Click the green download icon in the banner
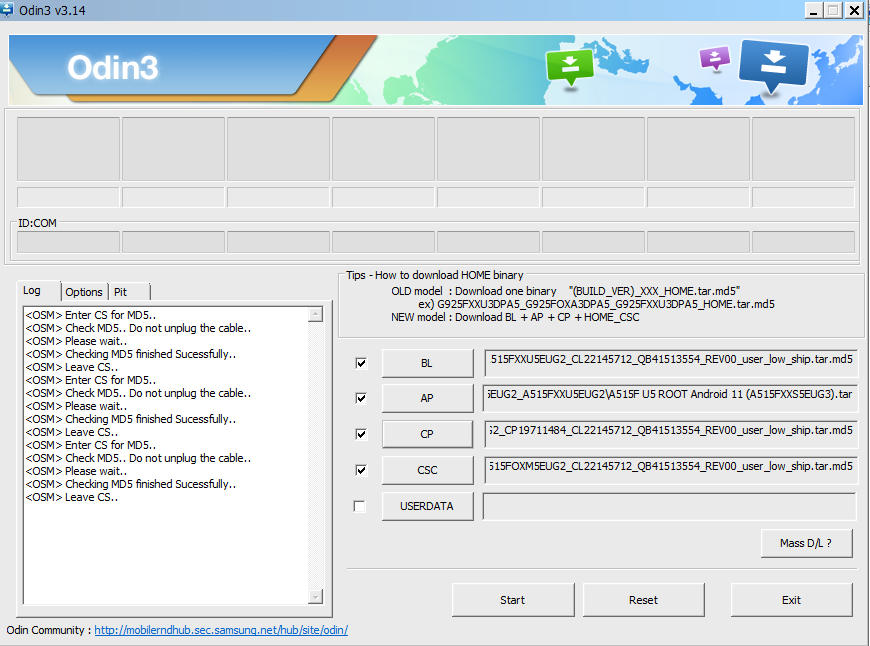The image size is (870, 646). (x=570, y=67)
